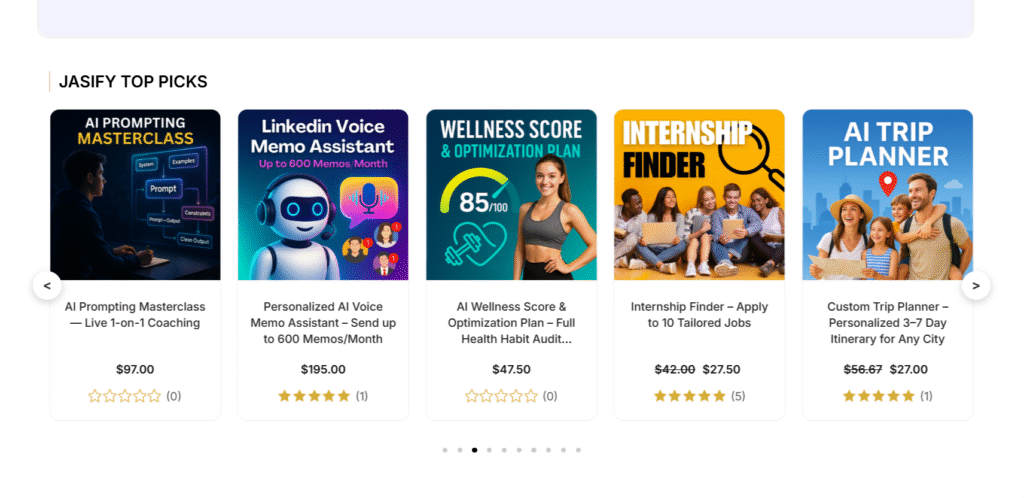The image size is (1024, 498).
Task: Go to the last carousel pagination dot
Action: (578, 450)
